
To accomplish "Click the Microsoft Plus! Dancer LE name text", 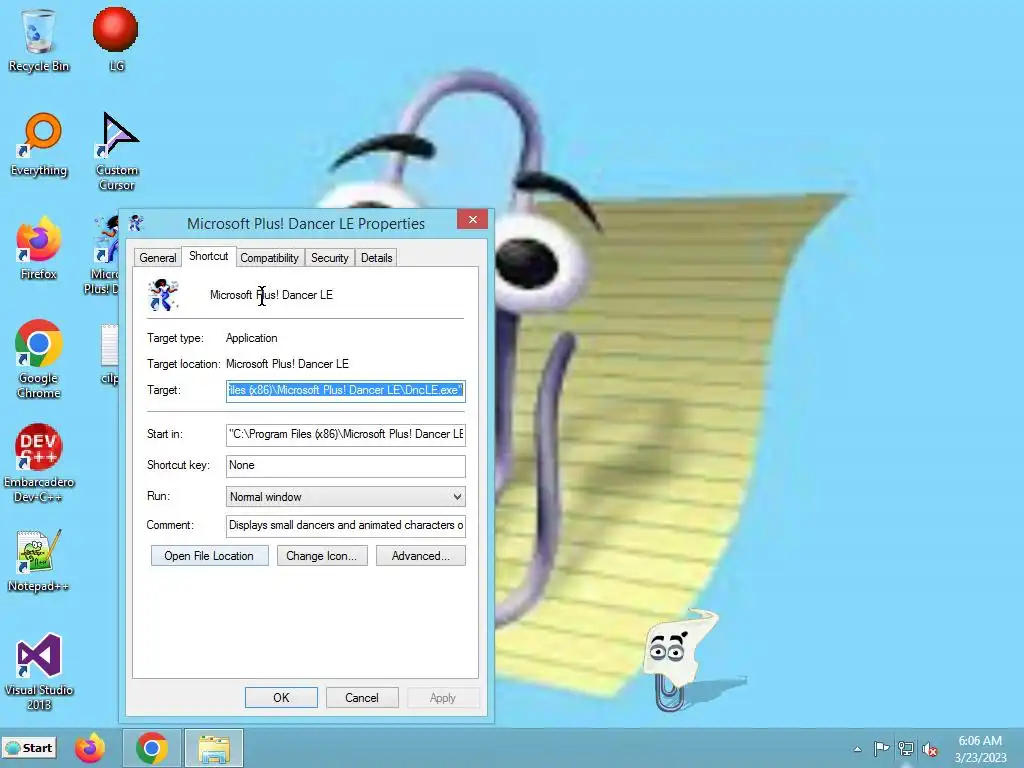I will pos(271,295).
